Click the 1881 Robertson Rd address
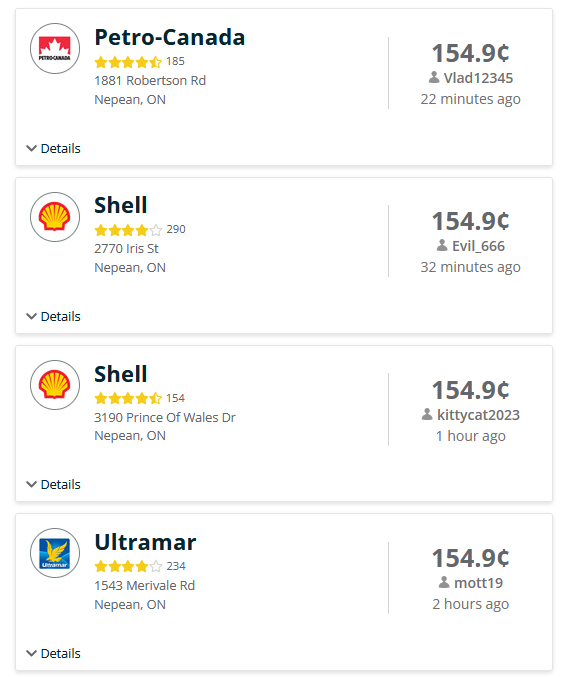The width and height of the screenshot is (563, 677). point(150,80)
